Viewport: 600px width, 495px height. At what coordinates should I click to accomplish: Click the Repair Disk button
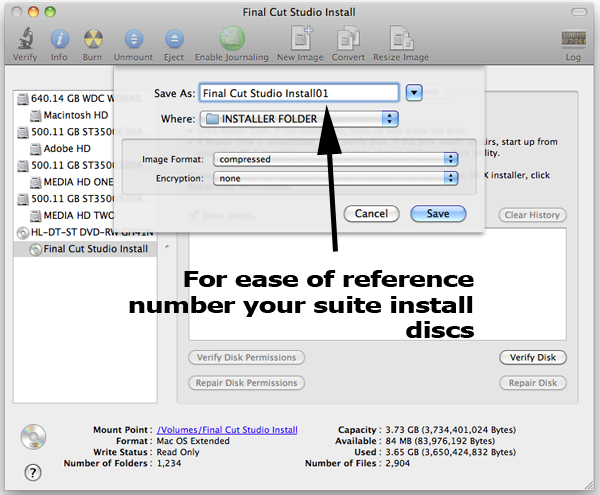pos(533,383)
